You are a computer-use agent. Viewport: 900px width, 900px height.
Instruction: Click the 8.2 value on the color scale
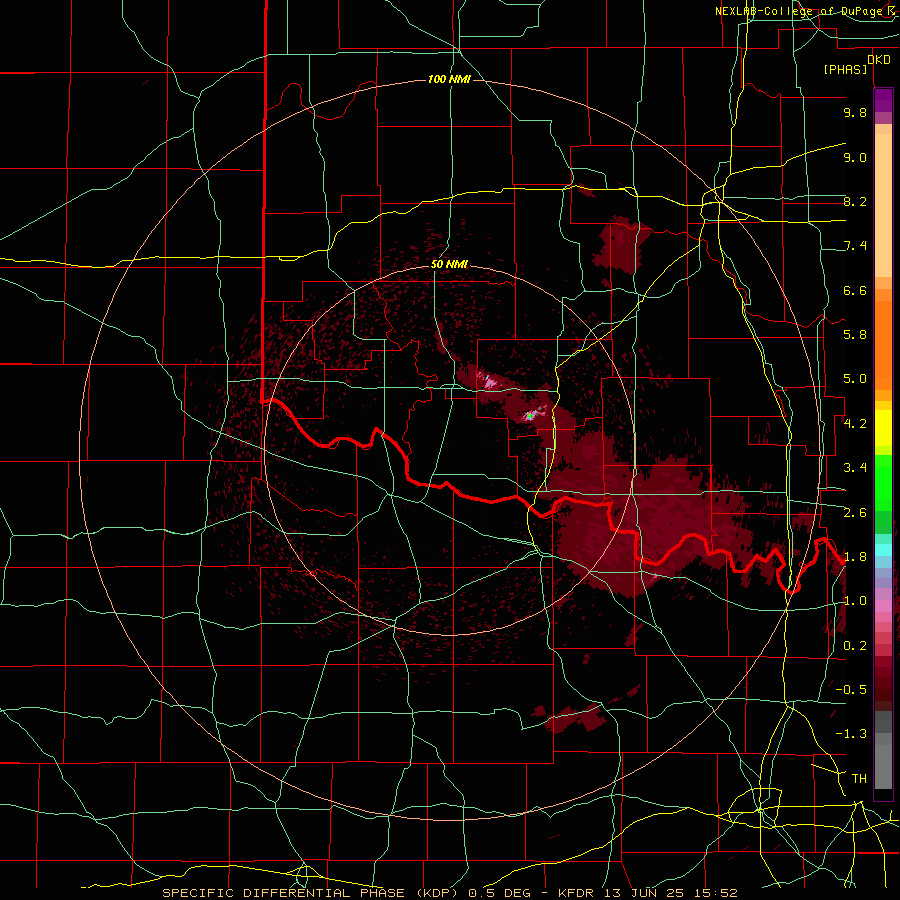[855, 201]
